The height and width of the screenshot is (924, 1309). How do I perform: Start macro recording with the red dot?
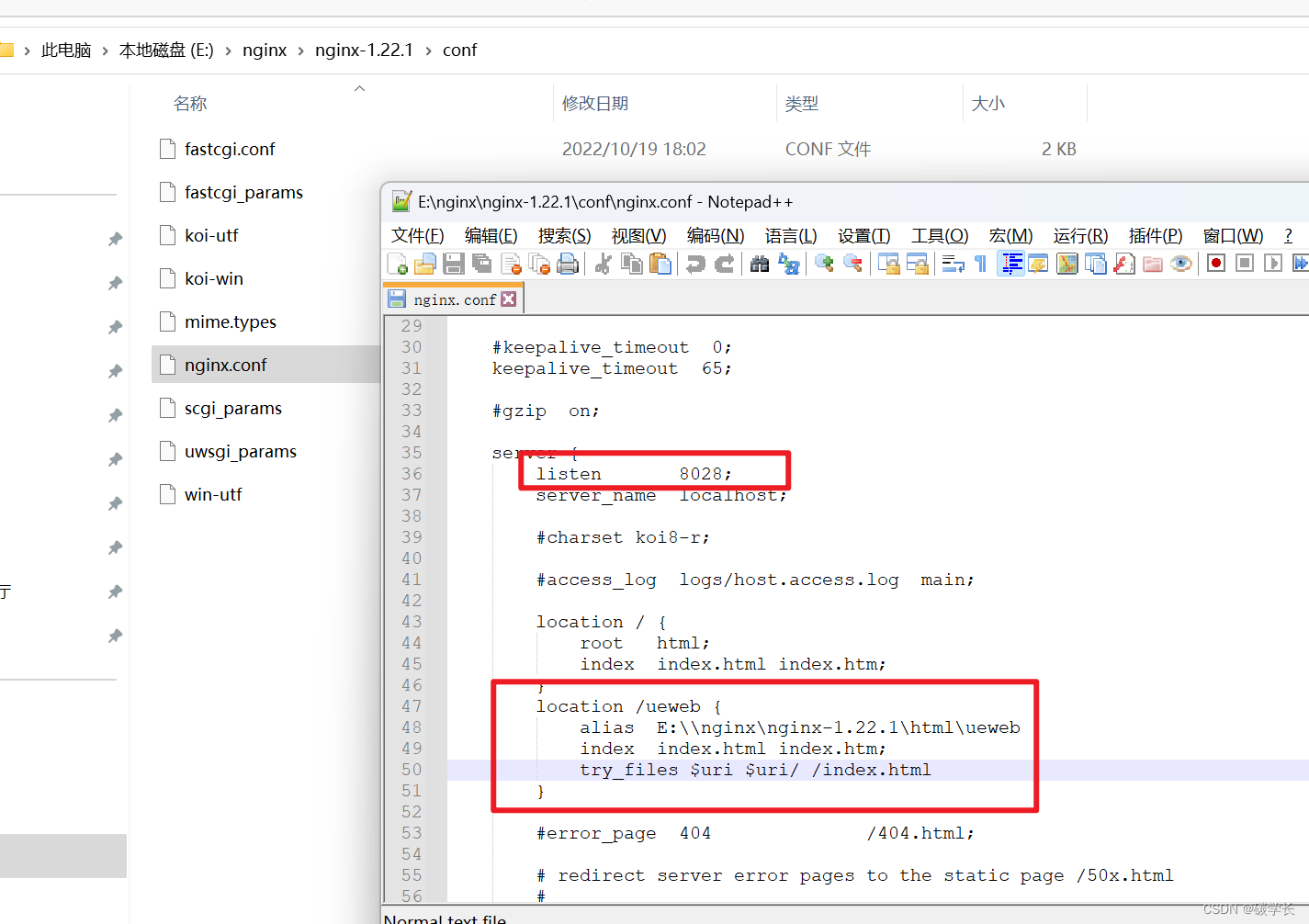tap(1216, 265)
